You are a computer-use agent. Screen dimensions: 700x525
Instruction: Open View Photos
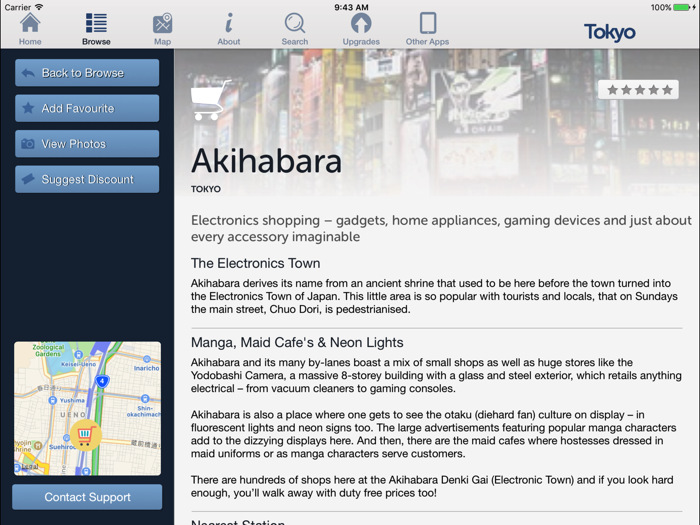[x=87, y=144]
